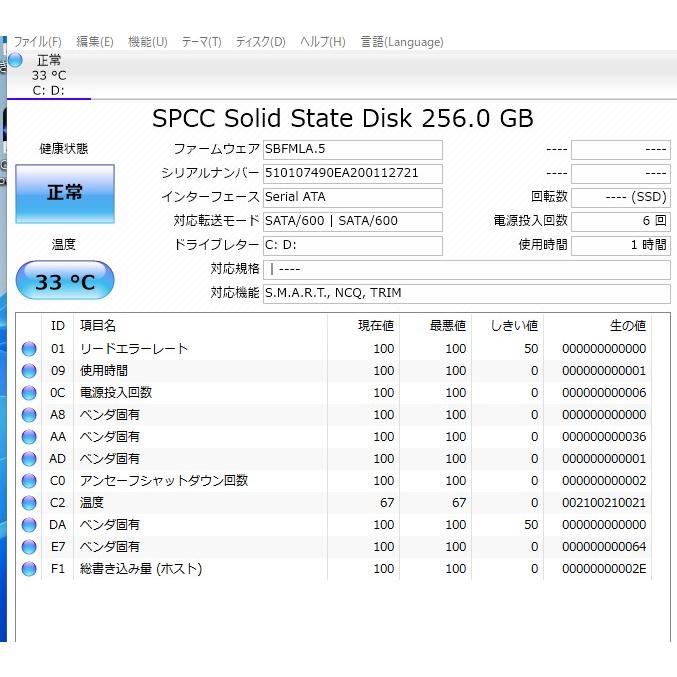Click the status icon for row 0C
Image resolution: width=677 pixels, height=677 pixels.
point(29,393)
